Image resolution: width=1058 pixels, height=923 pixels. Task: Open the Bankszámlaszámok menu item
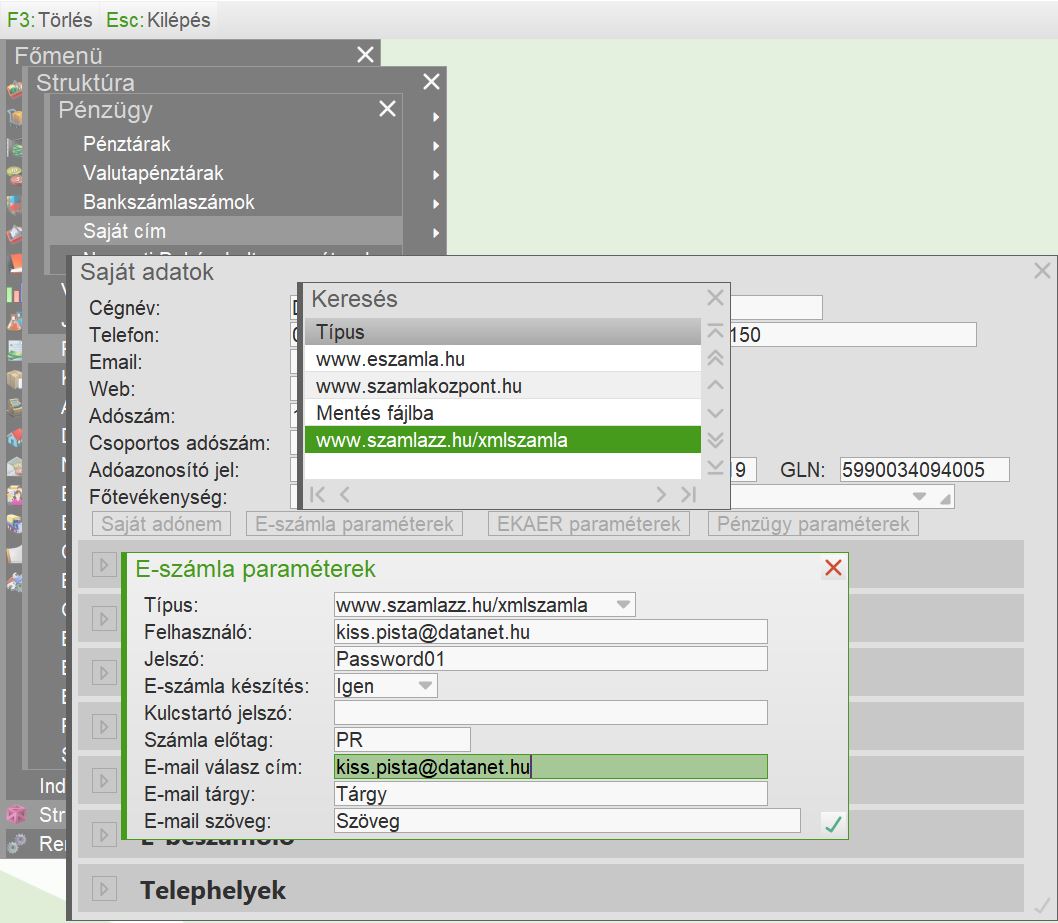tap(169, 202)
